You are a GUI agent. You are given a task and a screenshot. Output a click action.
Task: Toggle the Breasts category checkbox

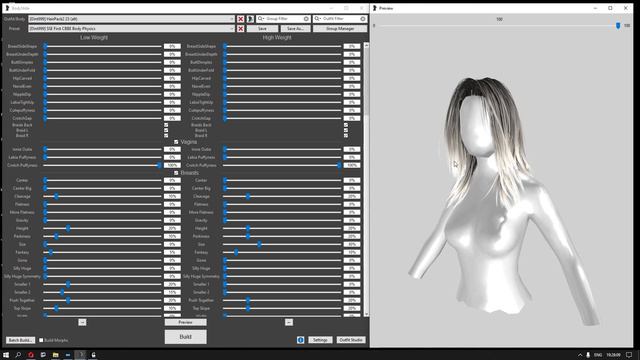pos(176,173)
